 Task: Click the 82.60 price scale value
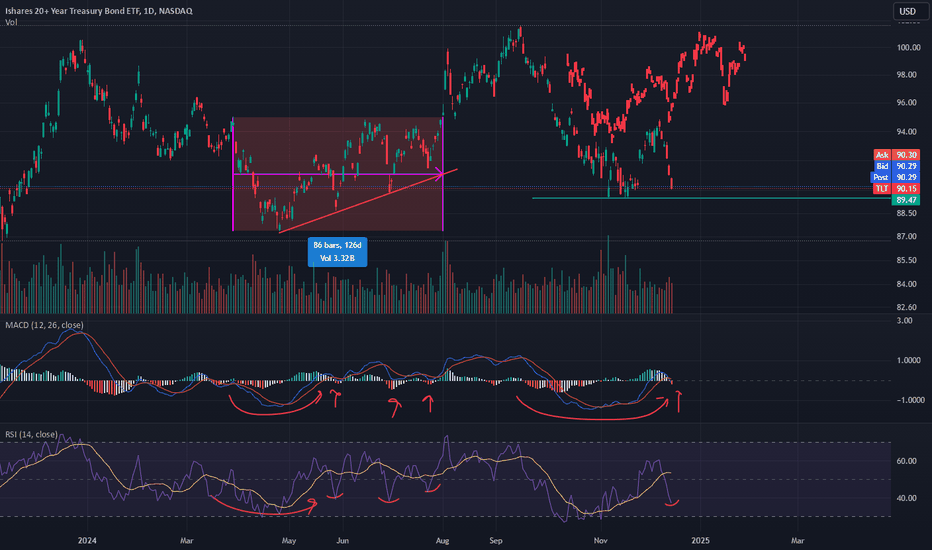coord(908,307)
